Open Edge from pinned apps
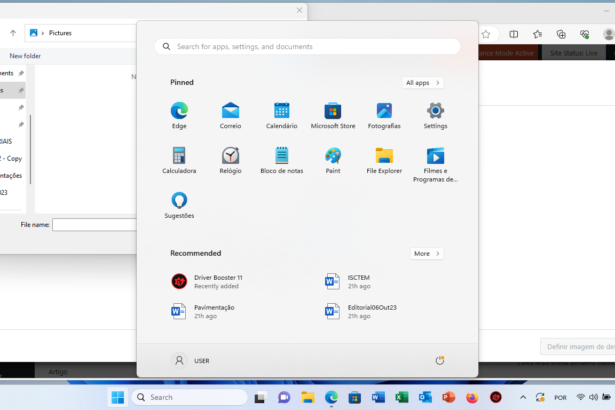Viewport: 615px width, 410px height. pos(179,115)
